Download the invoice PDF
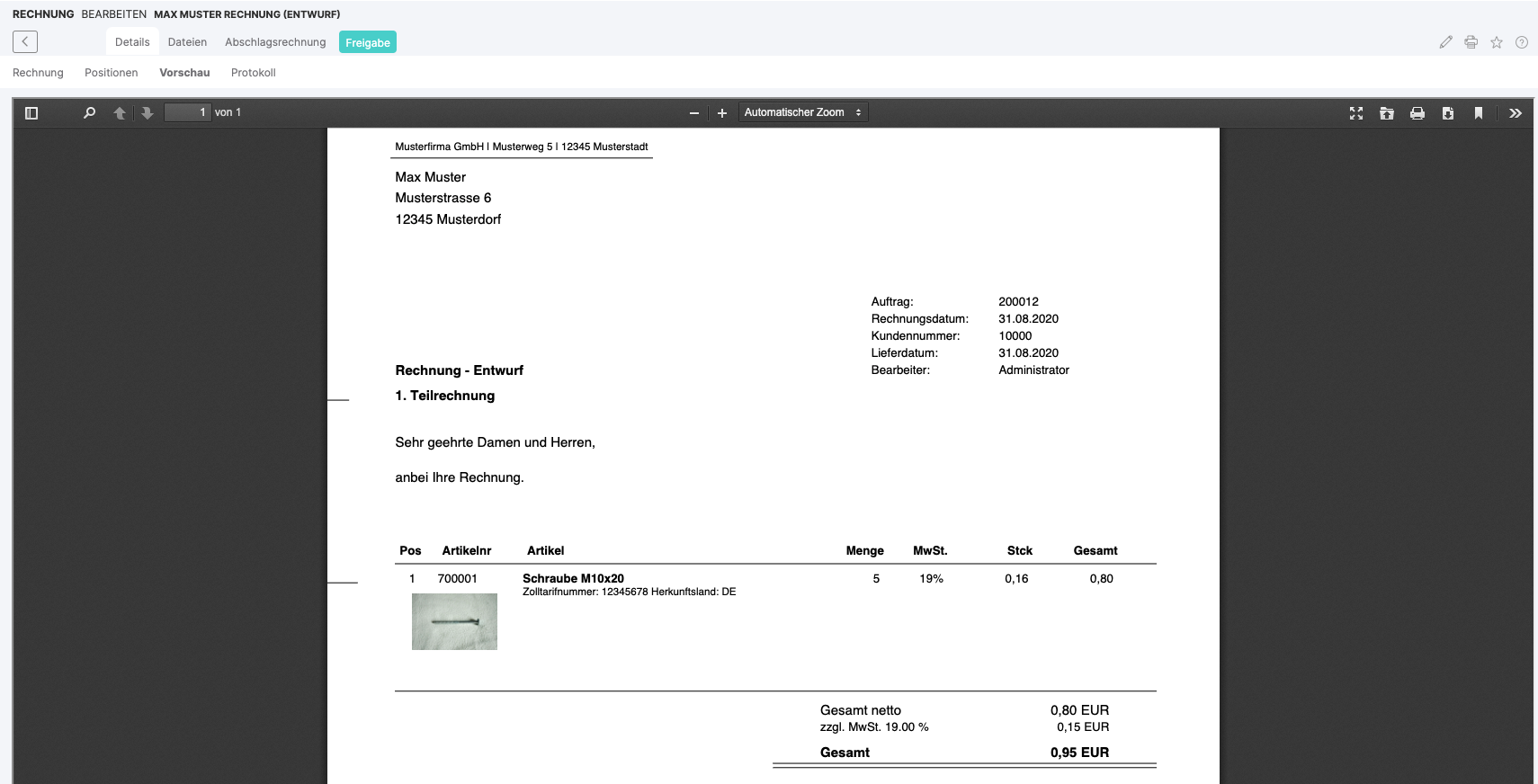The image size is (1538, 784). (1448, 113)
